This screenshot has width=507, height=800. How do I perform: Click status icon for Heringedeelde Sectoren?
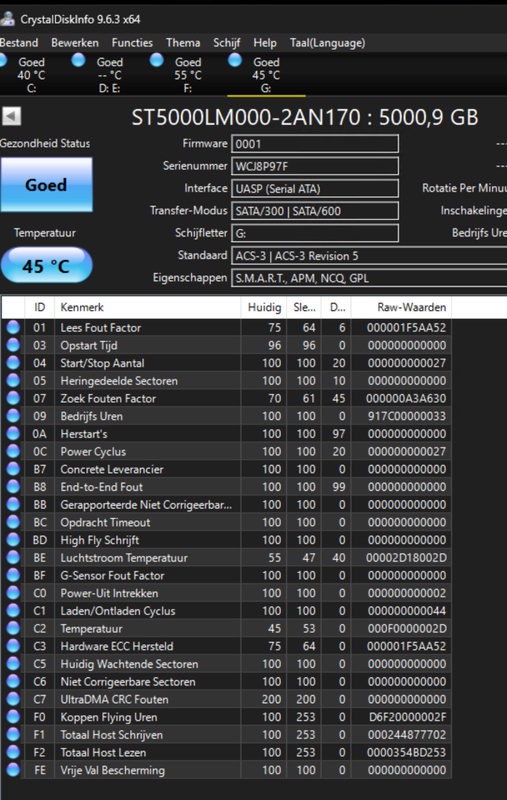13,381
